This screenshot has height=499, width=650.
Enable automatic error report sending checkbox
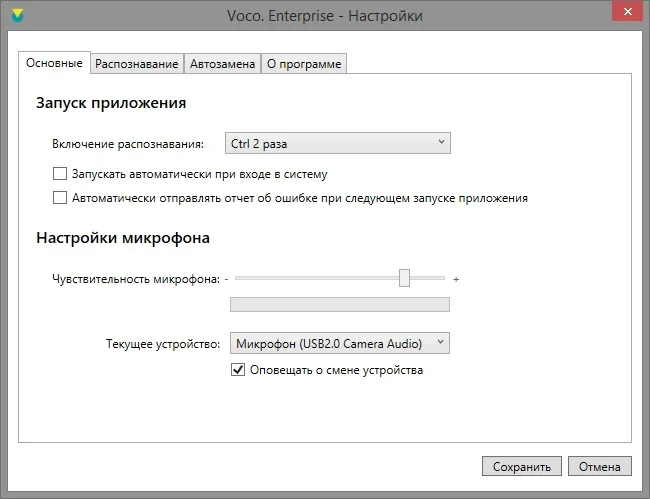60,198
